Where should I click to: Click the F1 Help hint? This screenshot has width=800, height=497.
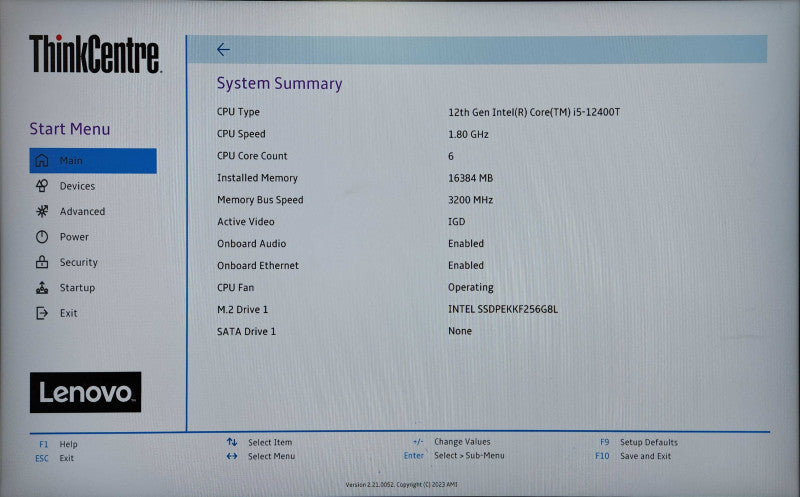tap(58, 444)
